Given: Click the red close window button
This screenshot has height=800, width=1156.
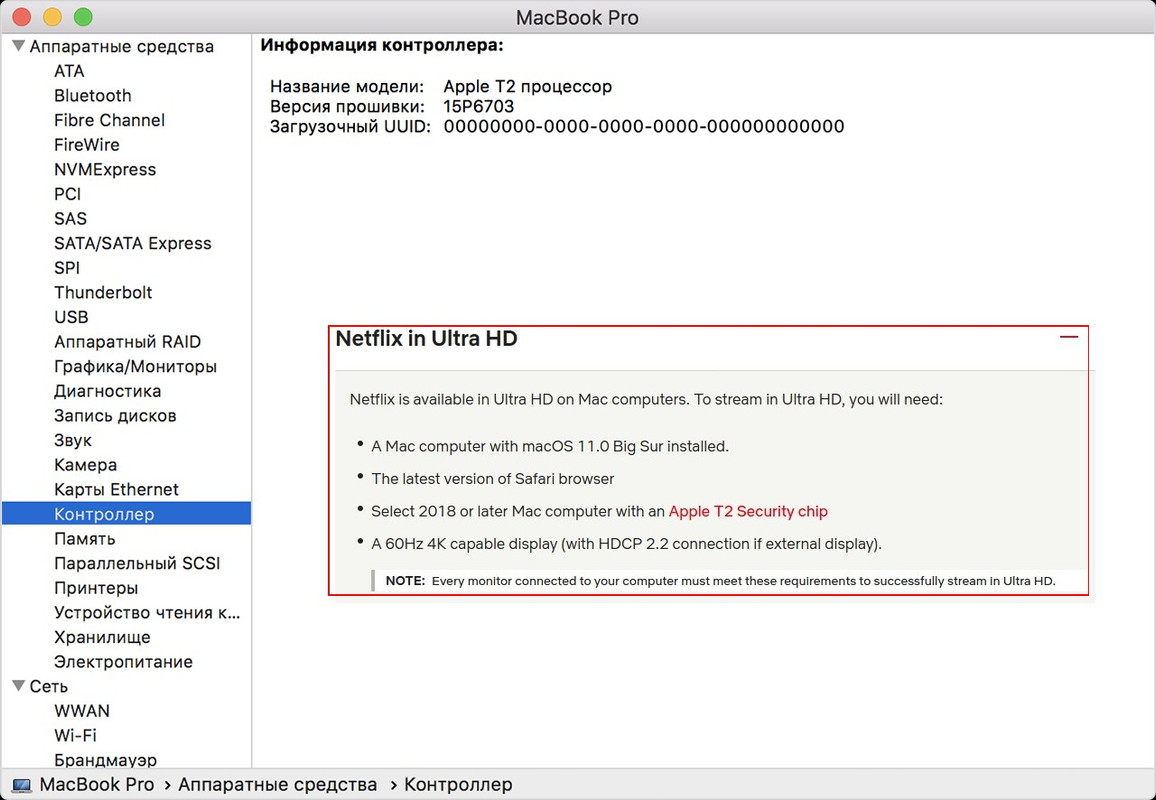Looking at the screenshot, I should (21, 17).
